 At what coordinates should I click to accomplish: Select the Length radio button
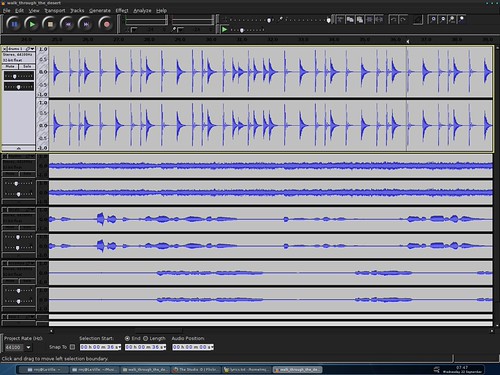pos(146,338)
